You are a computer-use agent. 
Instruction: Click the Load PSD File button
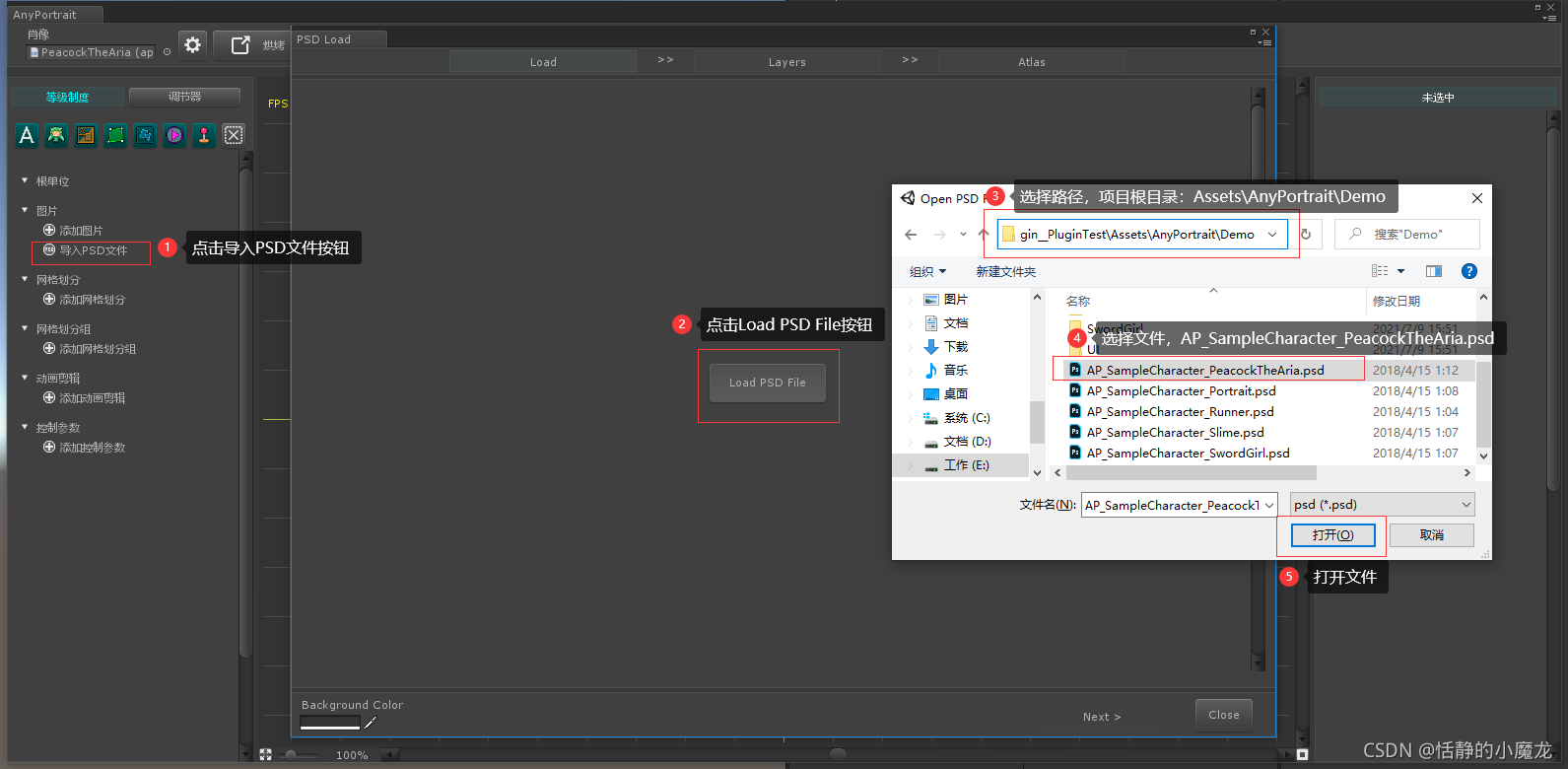pos(768,383)
